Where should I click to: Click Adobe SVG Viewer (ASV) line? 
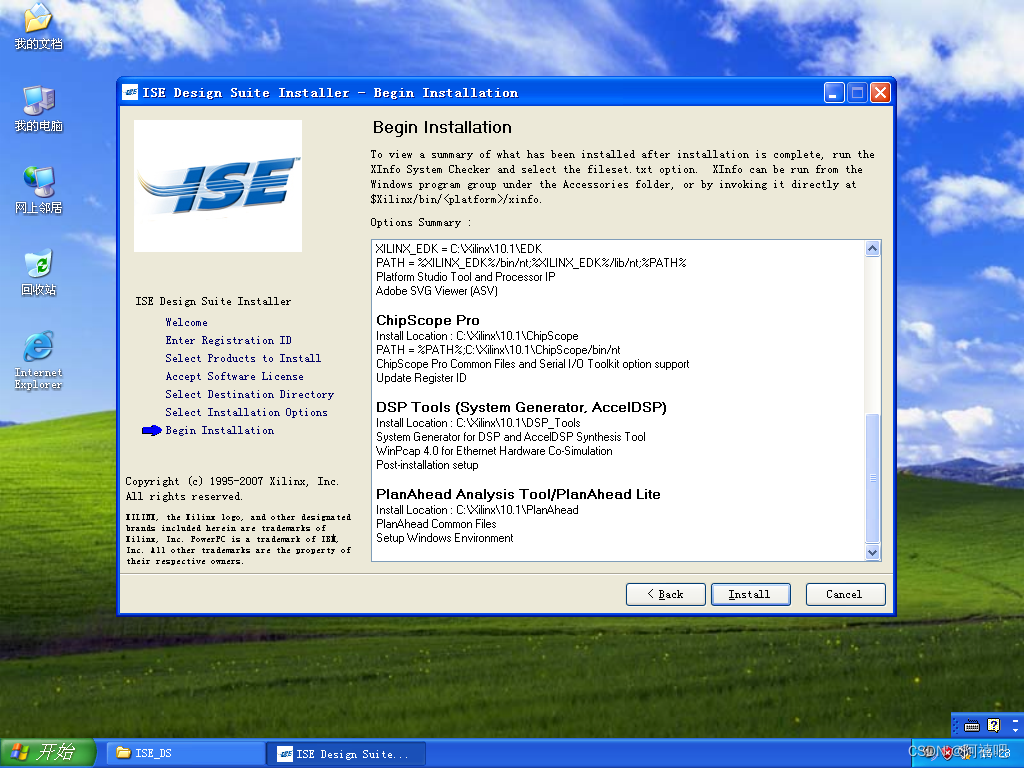pos(436,291)
